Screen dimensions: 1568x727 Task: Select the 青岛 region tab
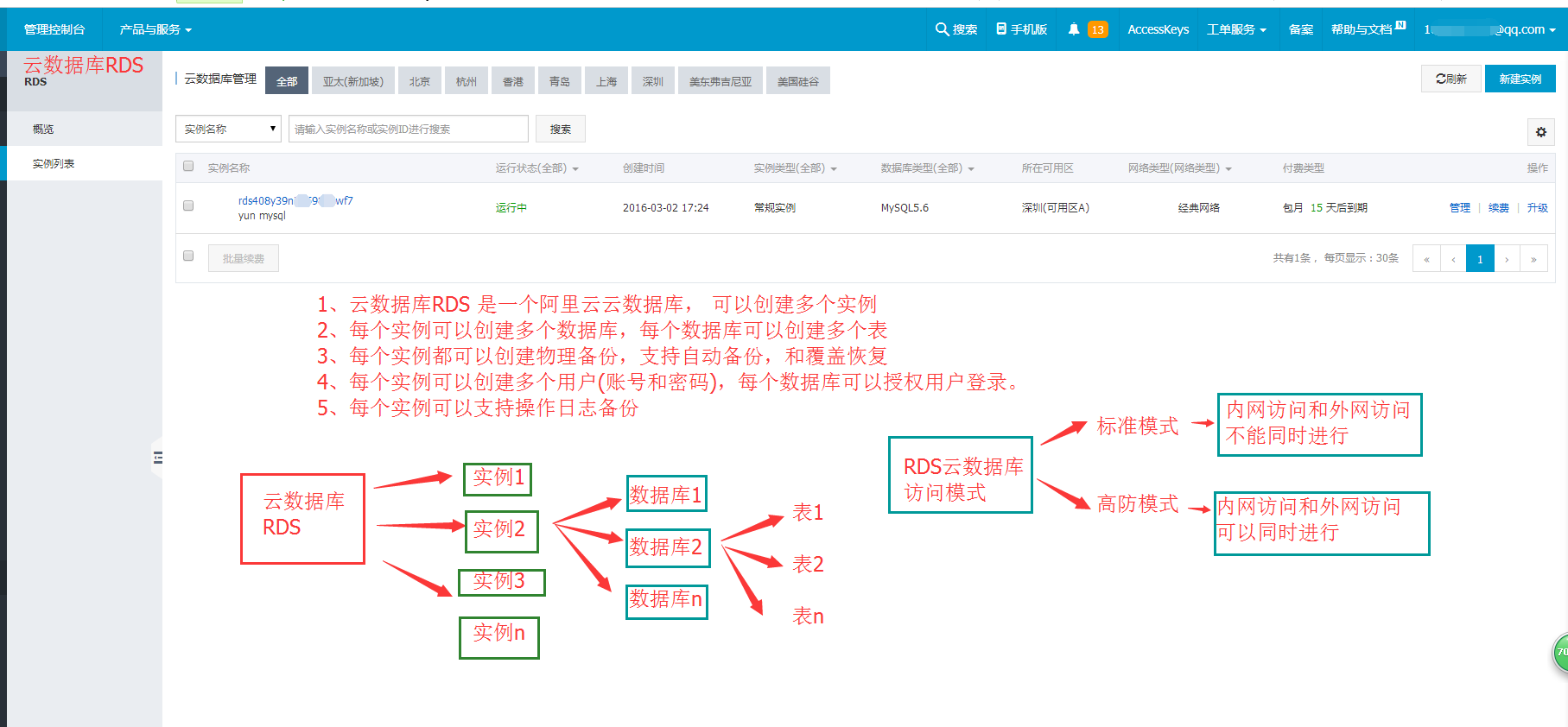pyautogui.click(x=560, y=81)
